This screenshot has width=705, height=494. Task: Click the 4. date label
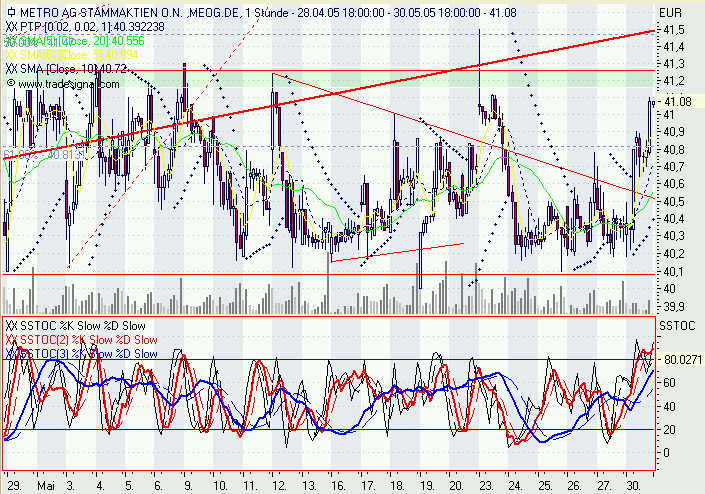[100, 486]
